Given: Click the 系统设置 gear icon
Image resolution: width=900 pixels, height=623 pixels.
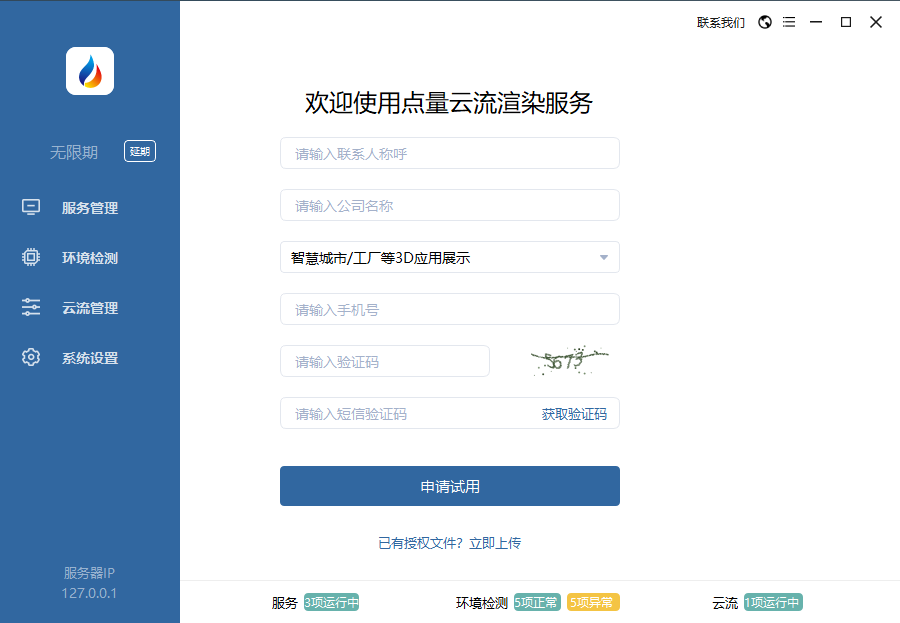Looking at the screenshot, I should (31, 357).
